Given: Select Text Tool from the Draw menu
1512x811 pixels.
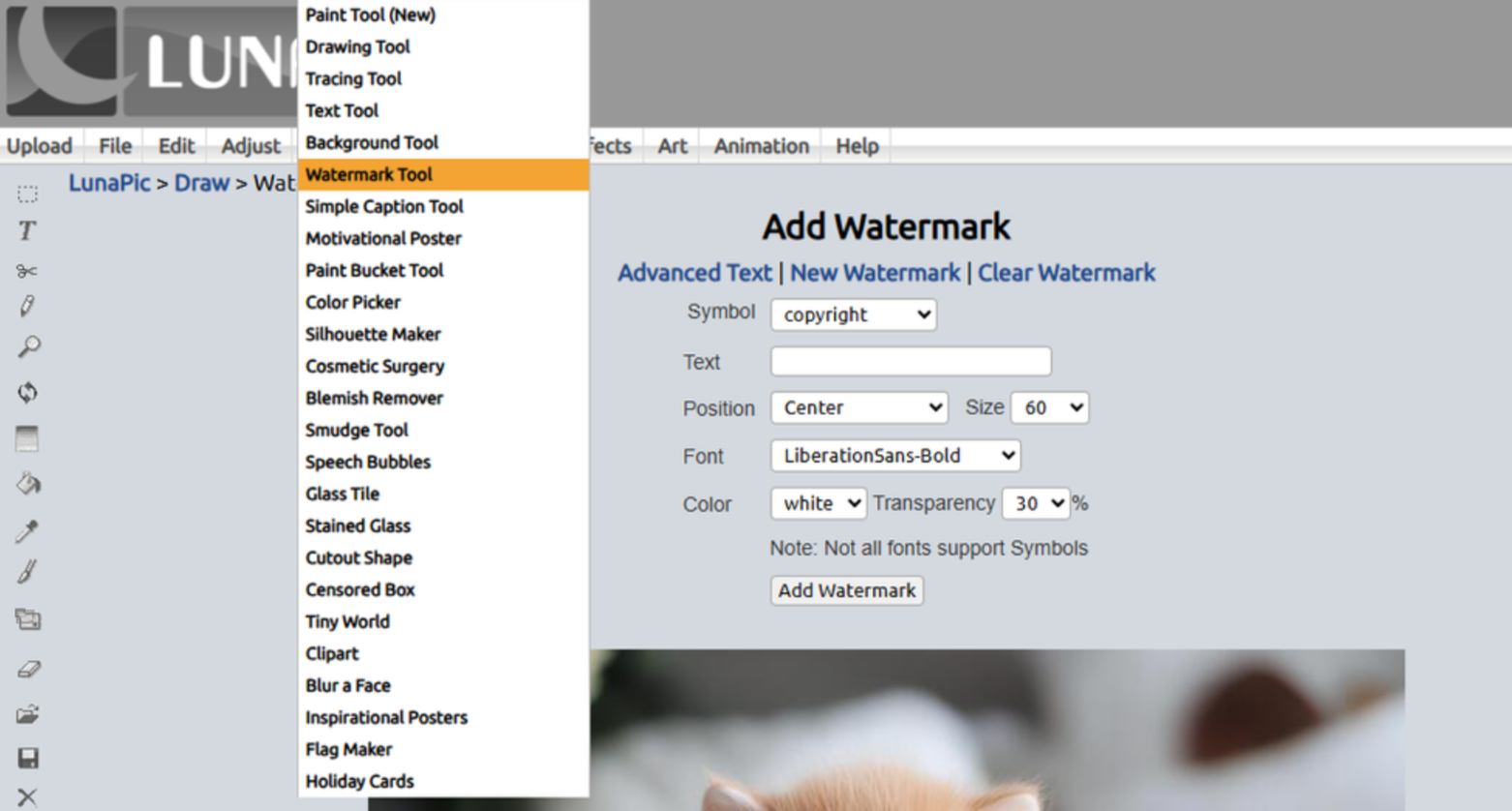Looking at the screenshot, I should coord(443,111).
